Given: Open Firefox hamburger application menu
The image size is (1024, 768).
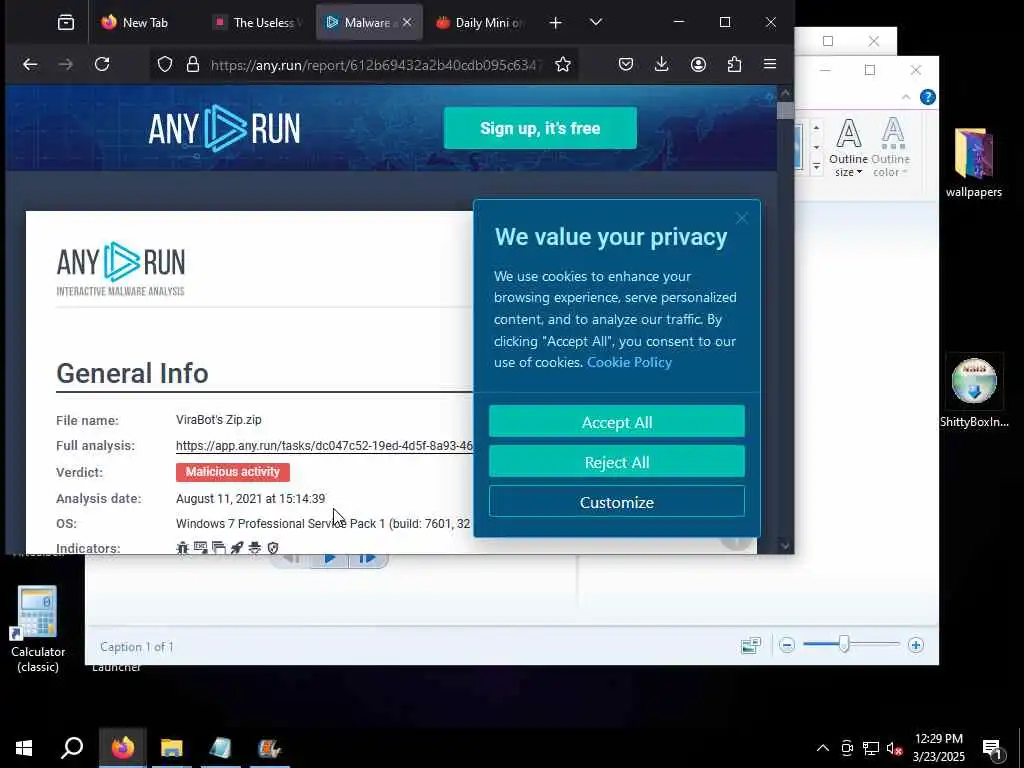Looking at the screenshot, I should coord(770,64).
